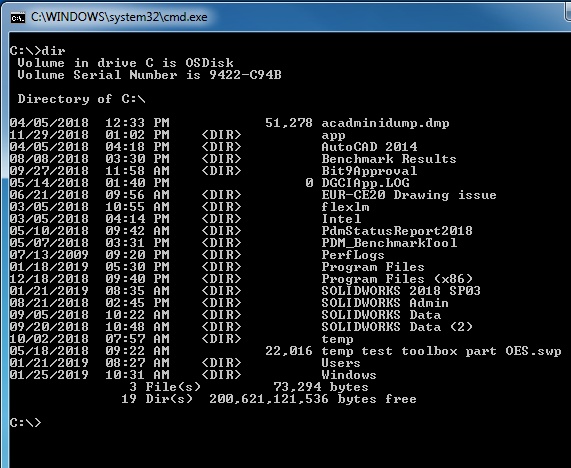Click the 22,016 file size value

(x=289, y=351)
